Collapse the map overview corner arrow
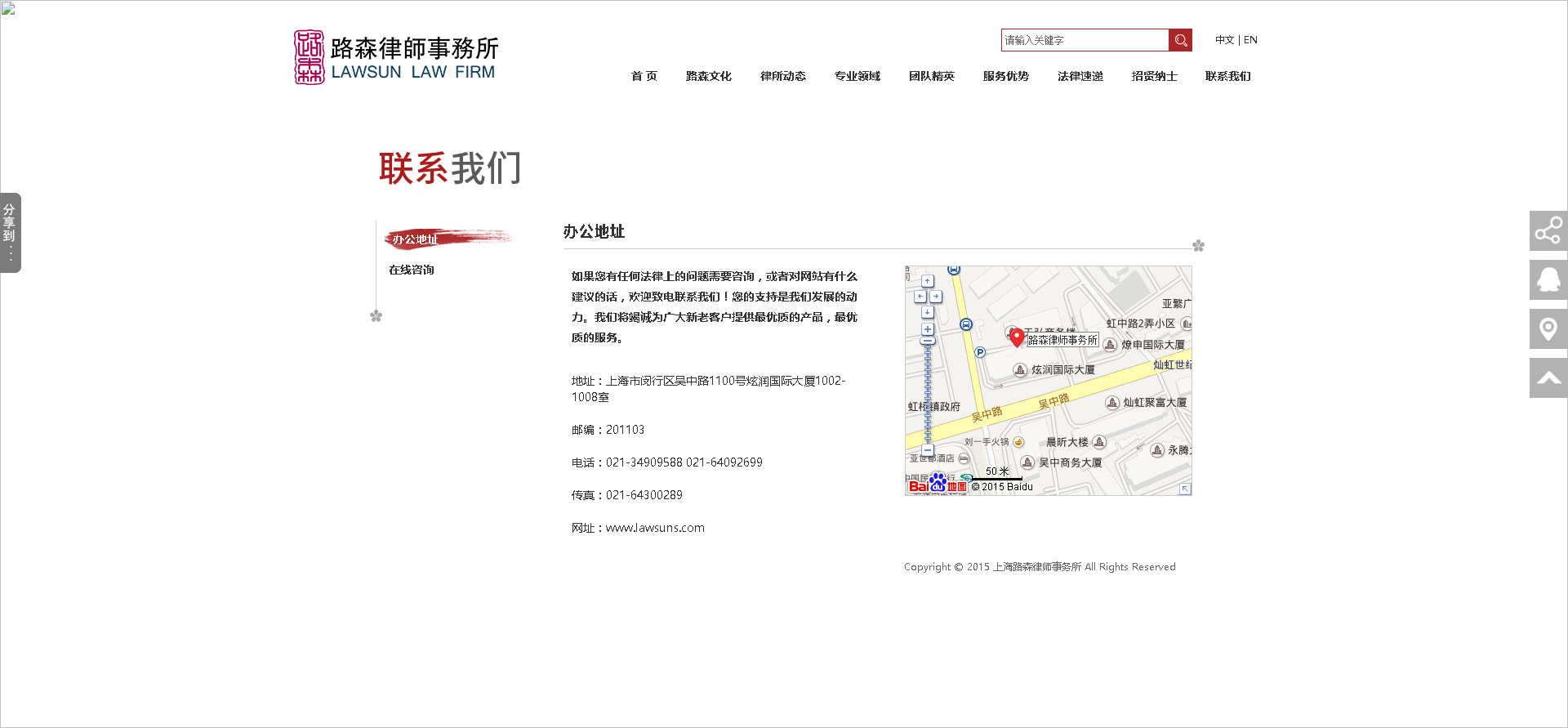This screenshot has height=728, width=1568. pos(1185,489)
